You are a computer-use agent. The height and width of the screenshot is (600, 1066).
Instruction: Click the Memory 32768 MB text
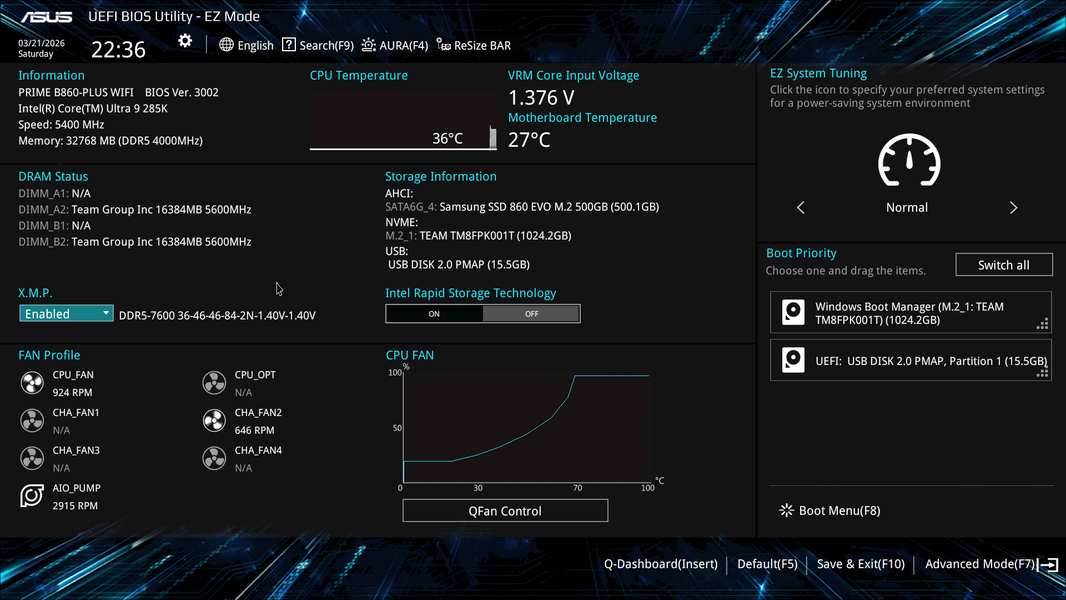coord(111,141)
